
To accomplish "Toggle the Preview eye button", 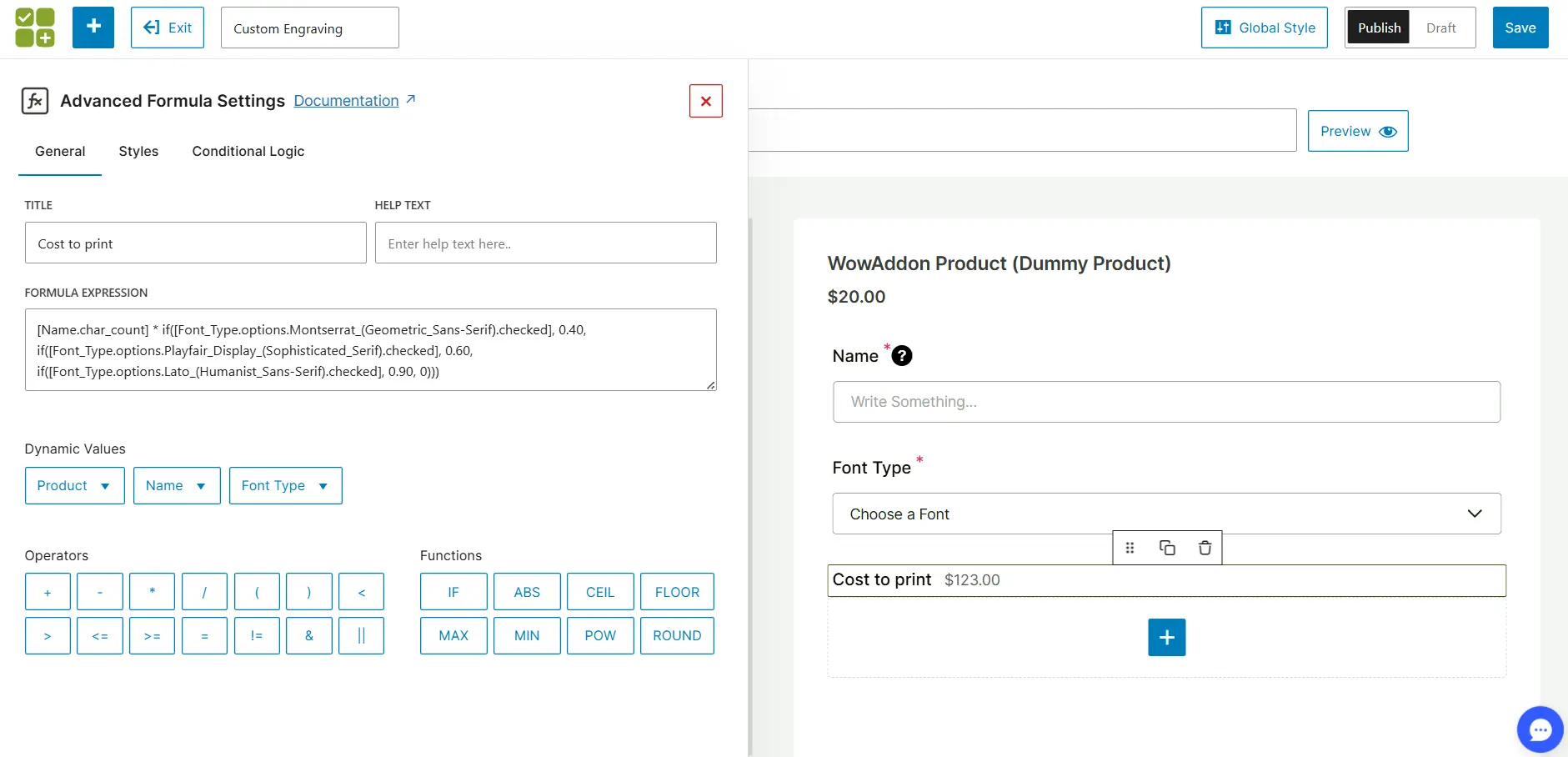I will coord(1357,131).
